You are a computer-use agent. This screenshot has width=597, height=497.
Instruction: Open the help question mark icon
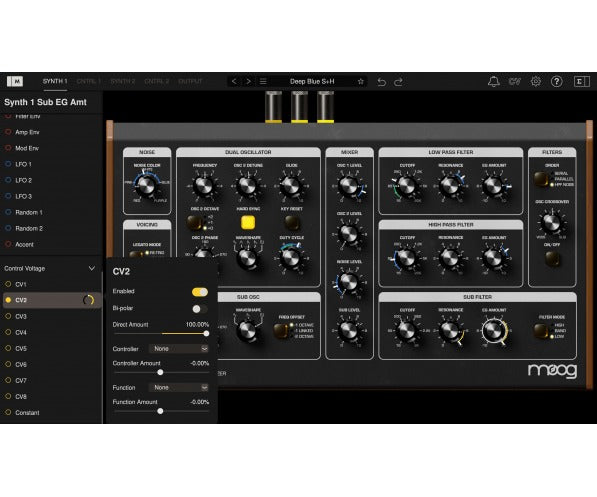(x=557, y=82)
